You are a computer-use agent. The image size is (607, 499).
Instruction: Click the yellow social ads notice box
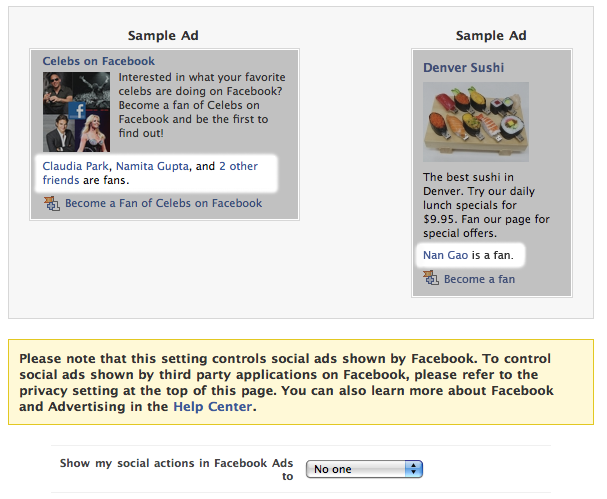(x=301, y=382)
